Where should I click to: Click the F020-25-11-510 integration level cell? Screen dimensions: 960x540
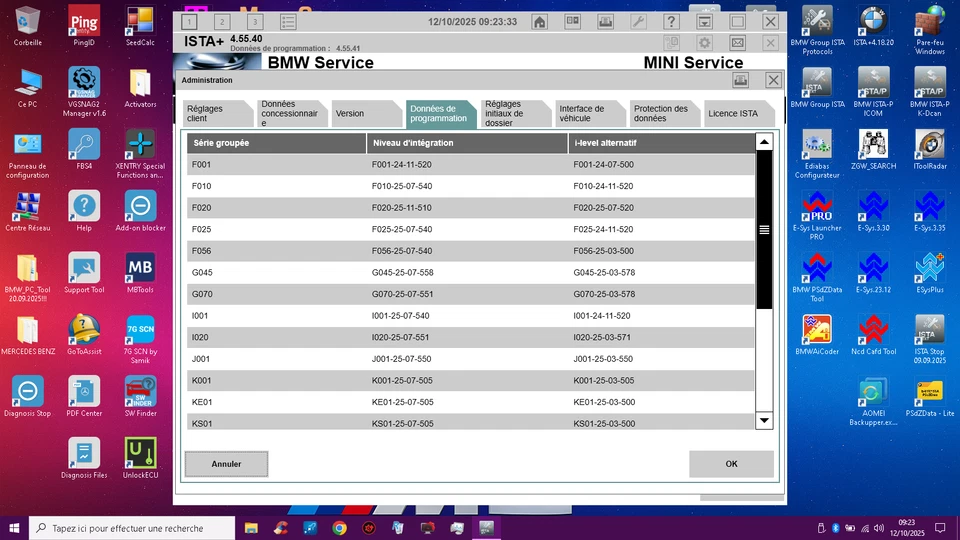402,208
